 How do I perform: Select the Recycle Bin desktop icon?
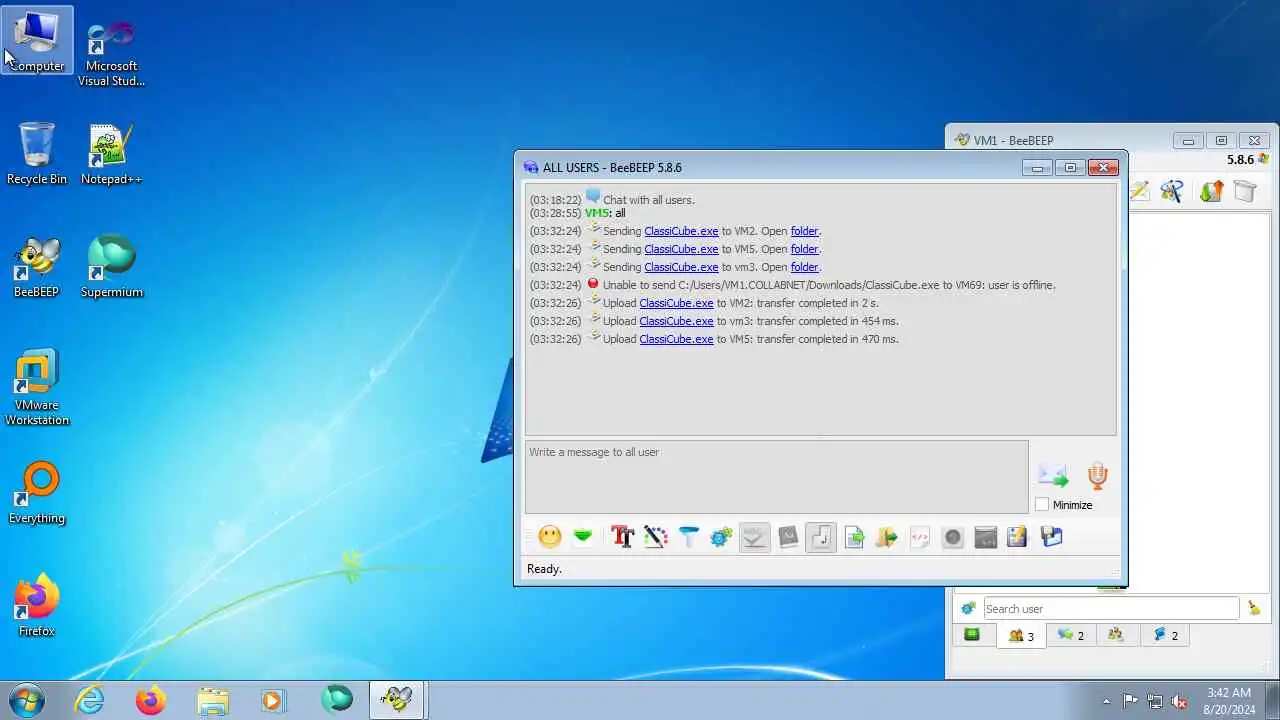37,155
